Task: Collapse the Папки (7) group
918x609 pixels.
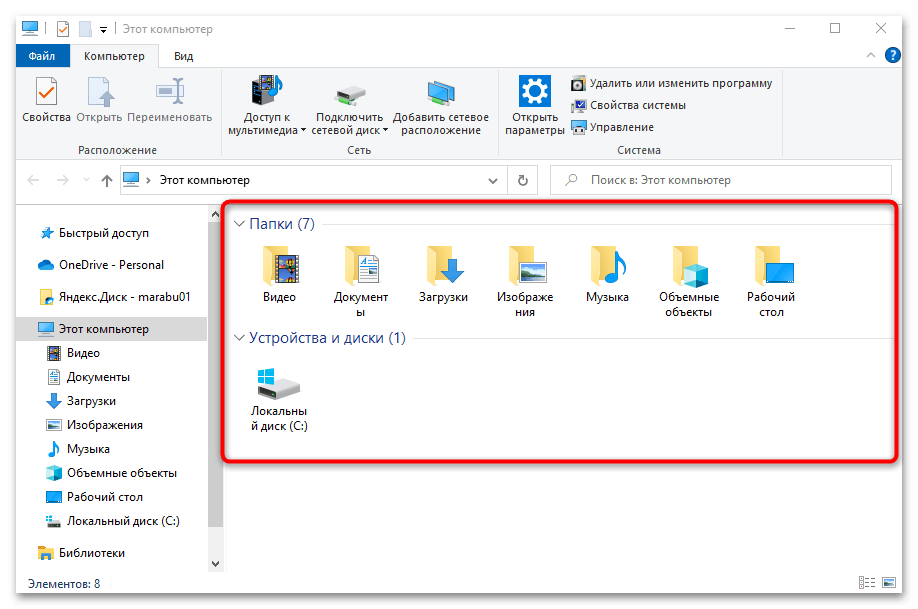Action: pos(239,224)
